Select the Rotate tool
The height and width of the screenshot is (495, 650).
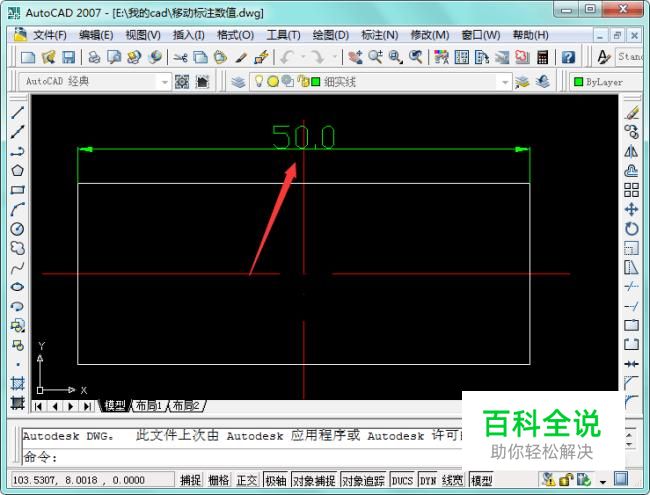click(632, 229)
